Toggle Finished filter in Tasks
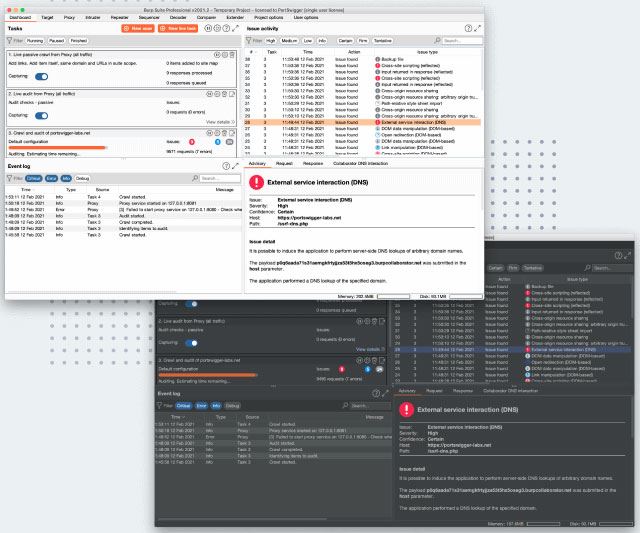Image resolution: width=640 pixels, height=533 pixels. click(78, 40)
